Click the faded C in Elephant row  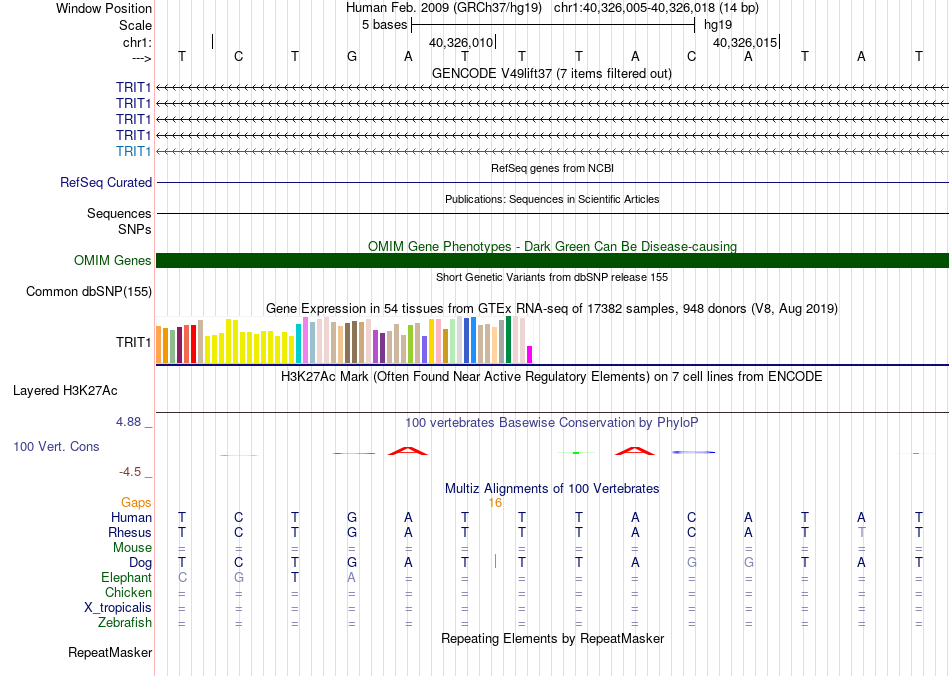(182, 577)
